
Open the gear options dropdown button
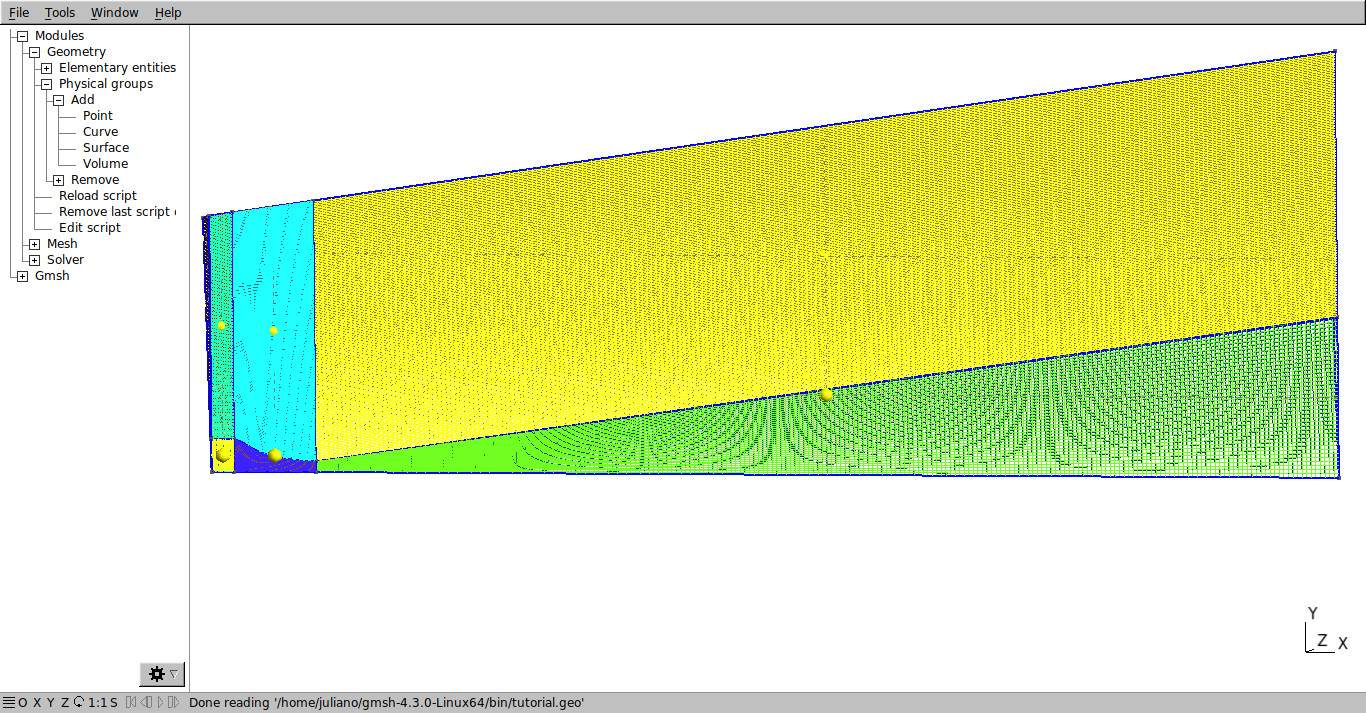point(162,674)
